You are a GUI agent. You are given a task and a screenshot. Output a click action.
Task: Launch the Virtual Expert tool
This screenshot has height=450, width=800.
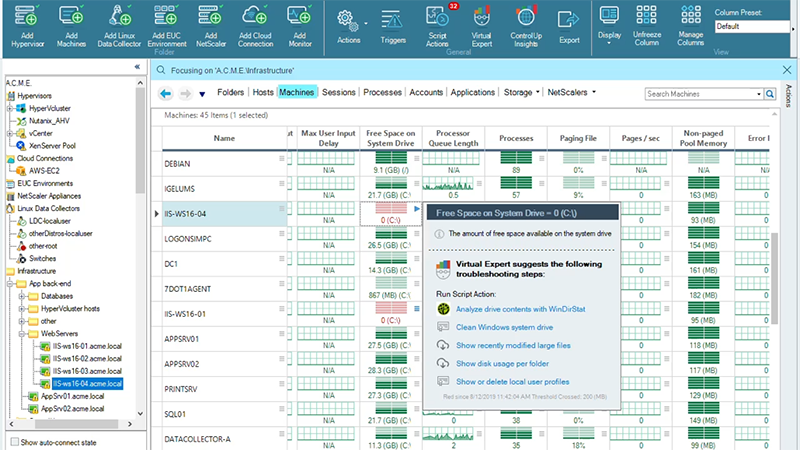tap(481, 25)
